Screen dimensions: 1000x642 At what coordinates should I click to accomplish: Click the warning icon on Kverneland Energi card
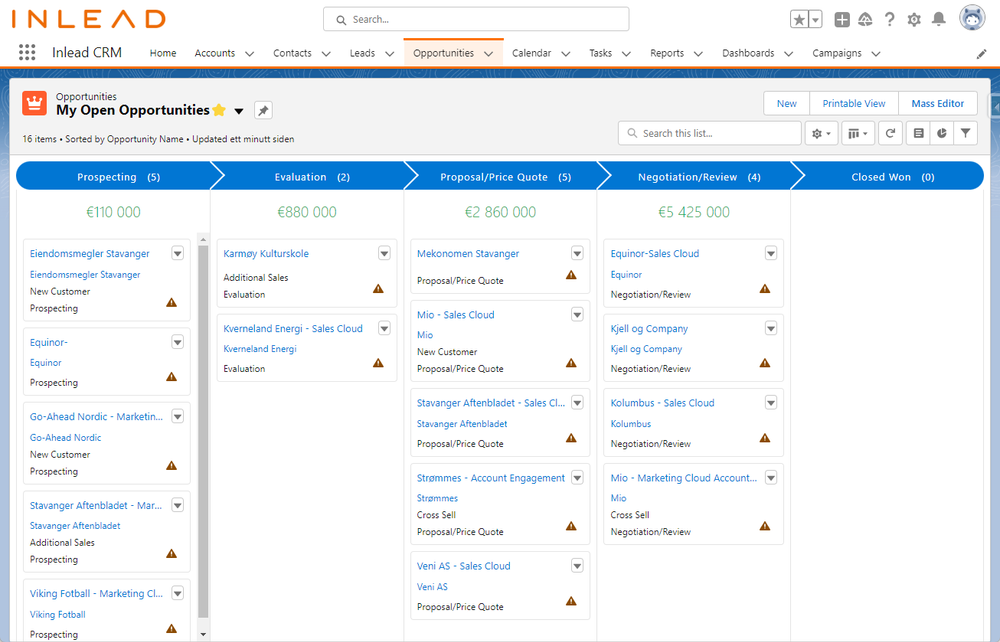pos(378,363)
